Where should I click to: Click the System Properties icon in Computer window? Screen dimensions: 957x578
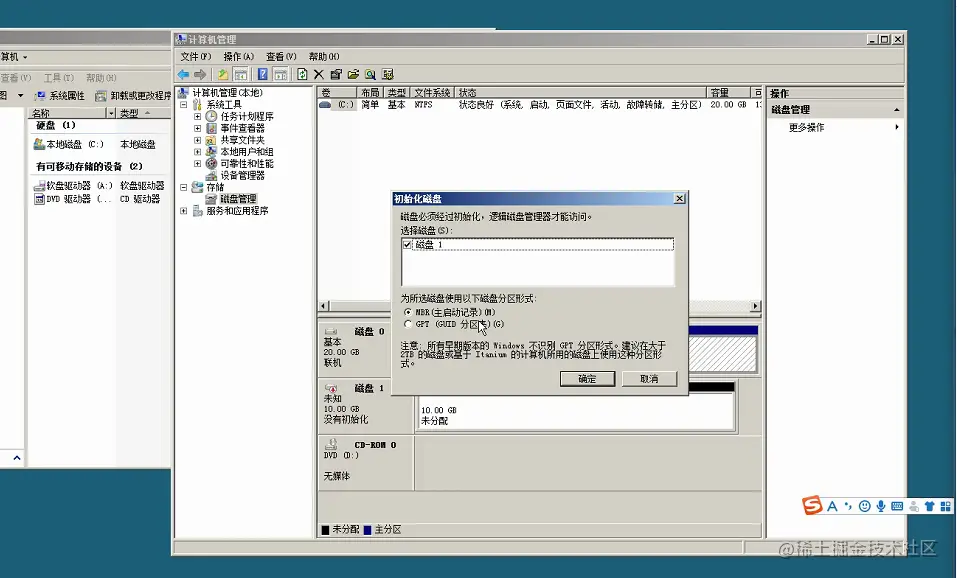40,96
